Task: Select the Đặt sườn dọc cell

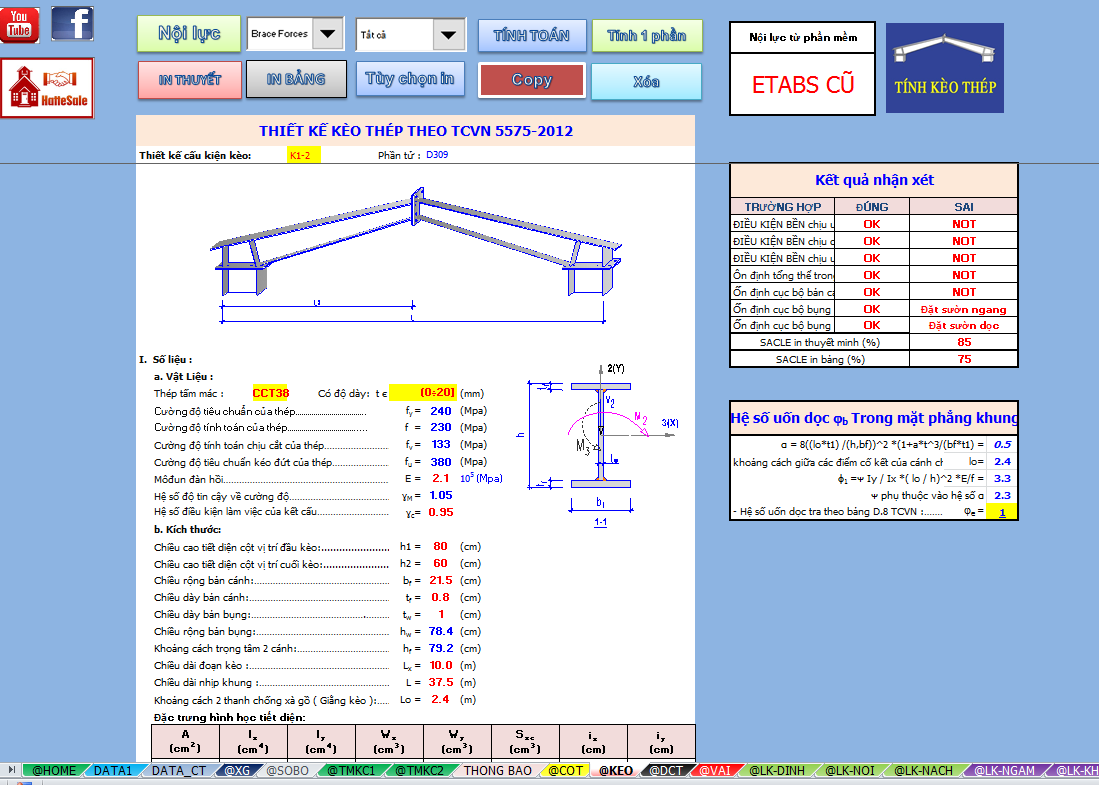Action: coord(964,325)
